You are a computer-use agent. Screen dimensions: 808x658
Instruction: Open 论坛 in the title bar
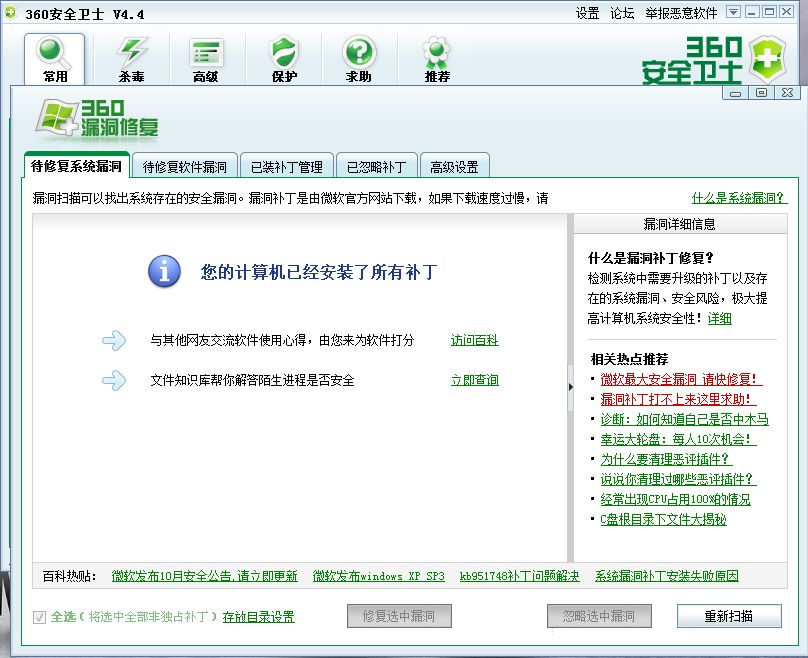coord(622,13)
